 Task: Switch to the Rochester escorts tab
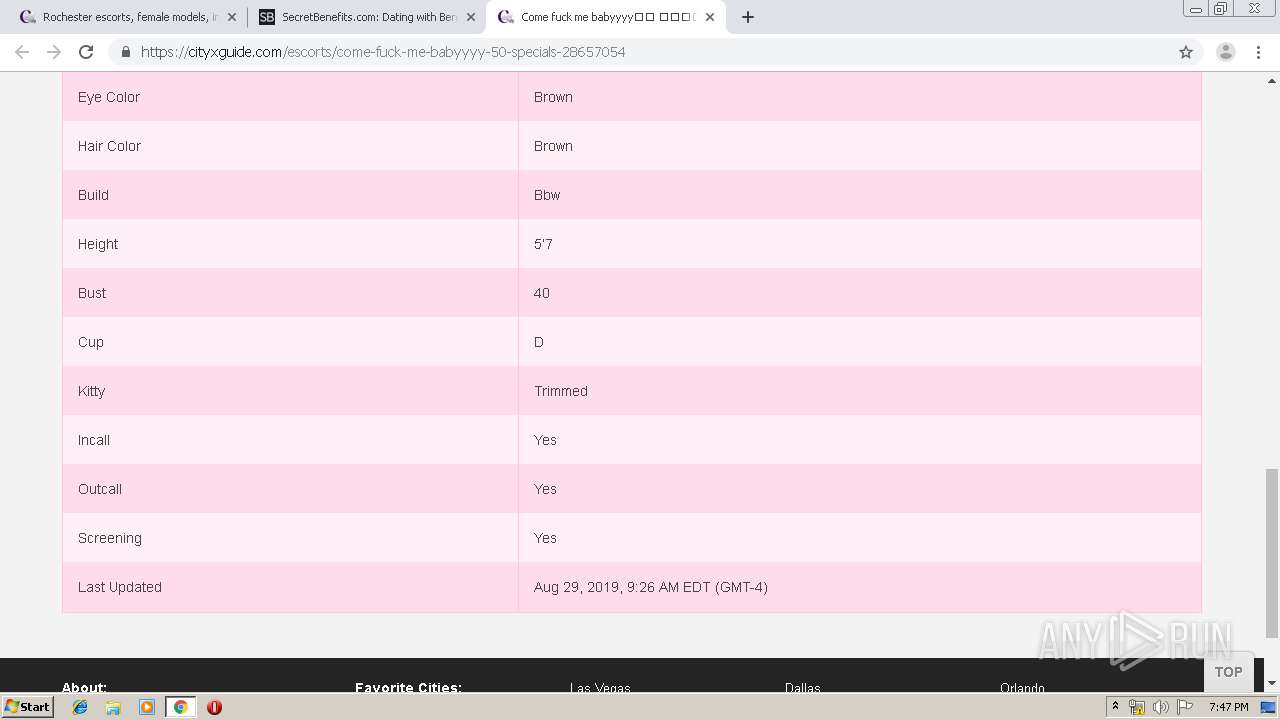(x=128, y=17)
